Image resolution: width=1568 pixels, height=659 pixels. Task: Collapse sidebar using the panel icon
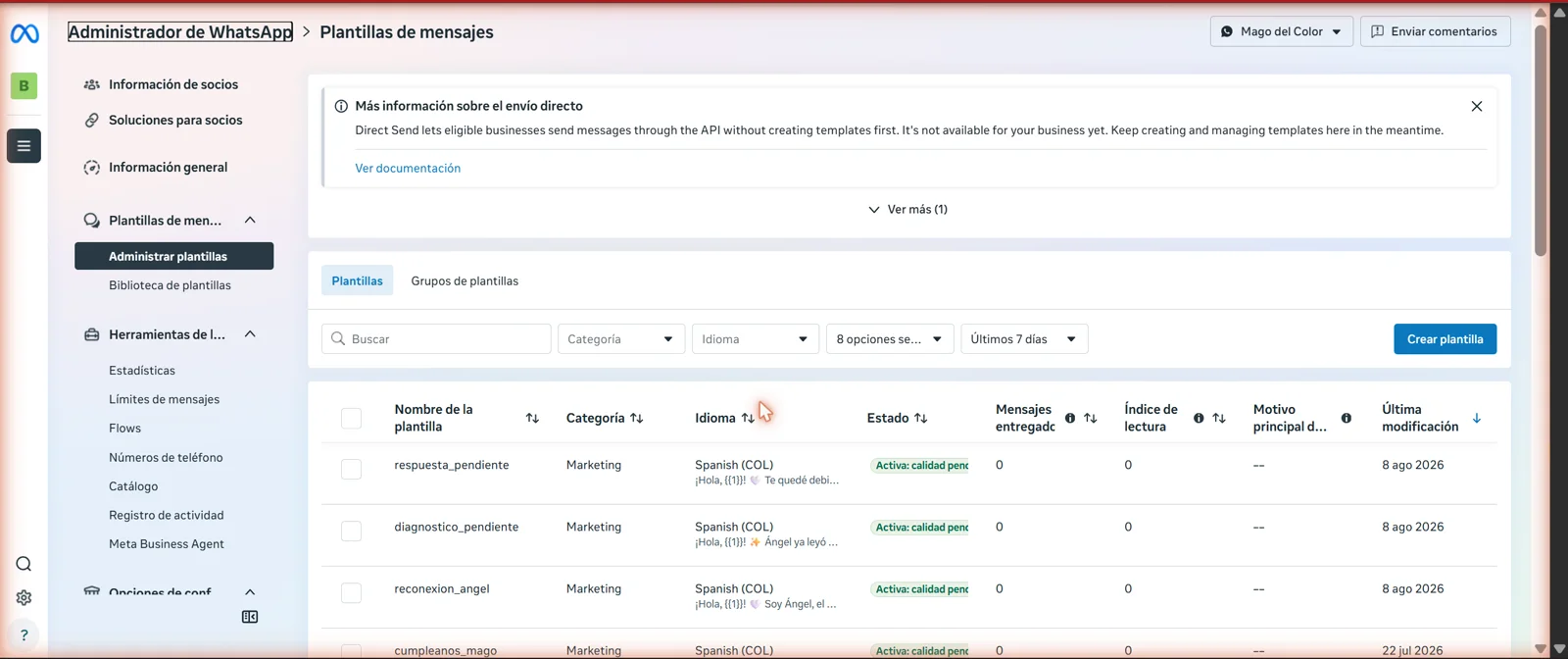click(250, 617)
